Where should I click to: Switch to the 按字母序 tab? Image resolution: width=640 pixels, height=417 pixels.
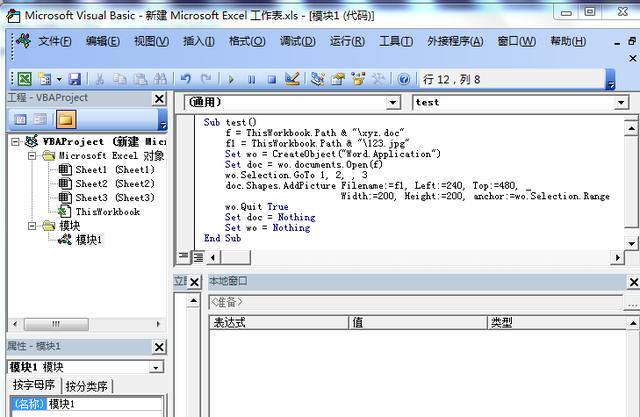[33, 385]
